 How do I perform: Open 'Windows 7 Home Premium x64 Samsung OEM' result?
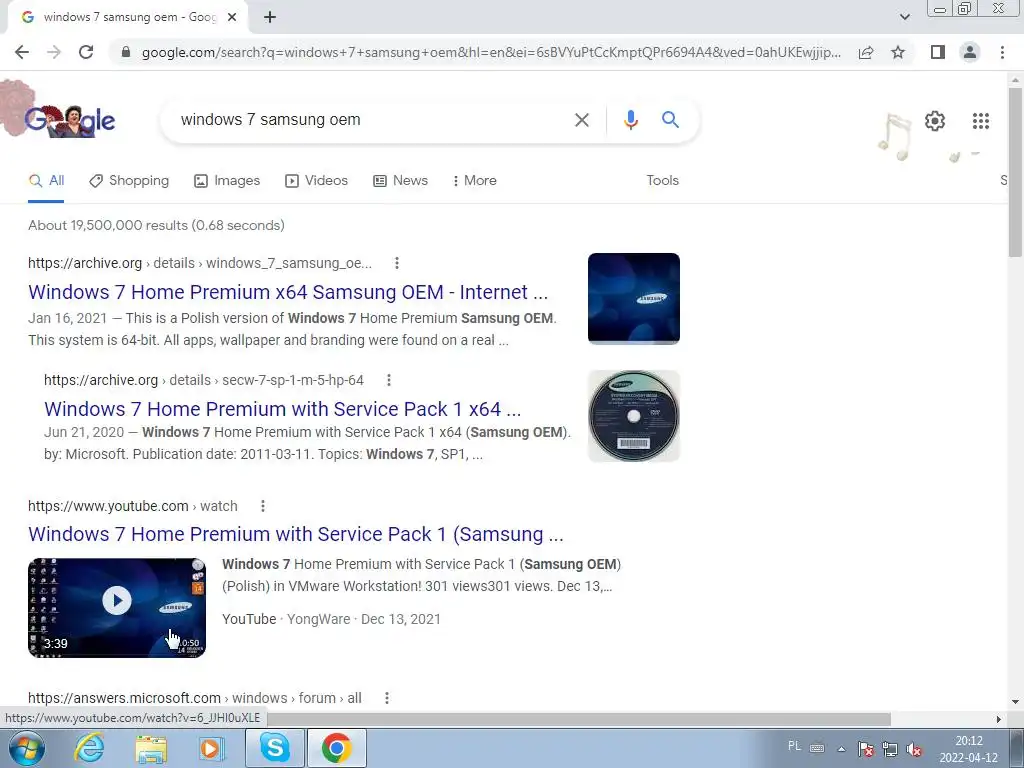(x=288, y=292)
